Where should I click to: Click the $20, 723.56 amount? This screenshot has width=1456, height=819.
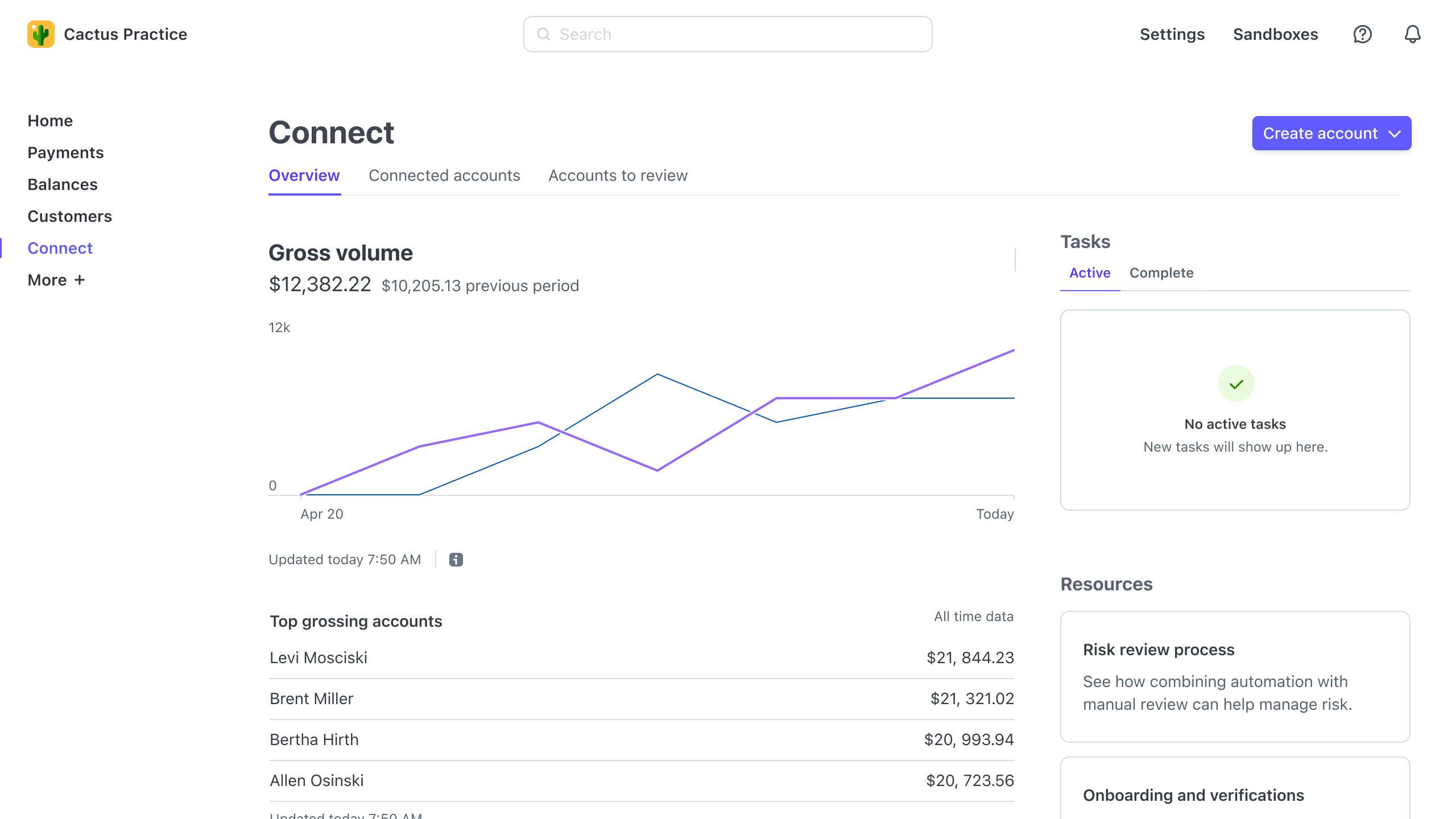tap(970, 780)
